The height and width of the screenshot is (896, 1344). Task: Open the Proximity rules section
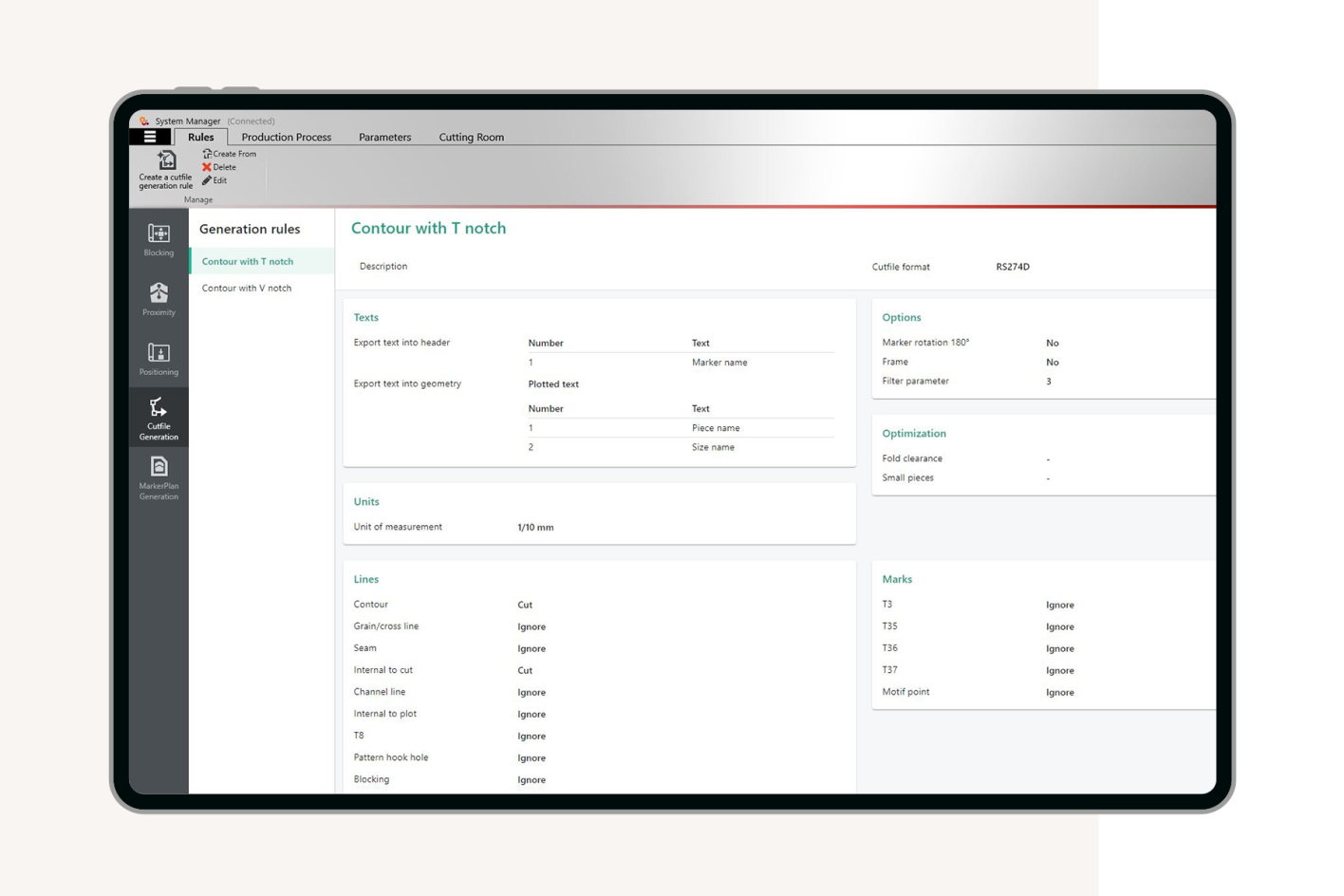[x=159, y=299]
